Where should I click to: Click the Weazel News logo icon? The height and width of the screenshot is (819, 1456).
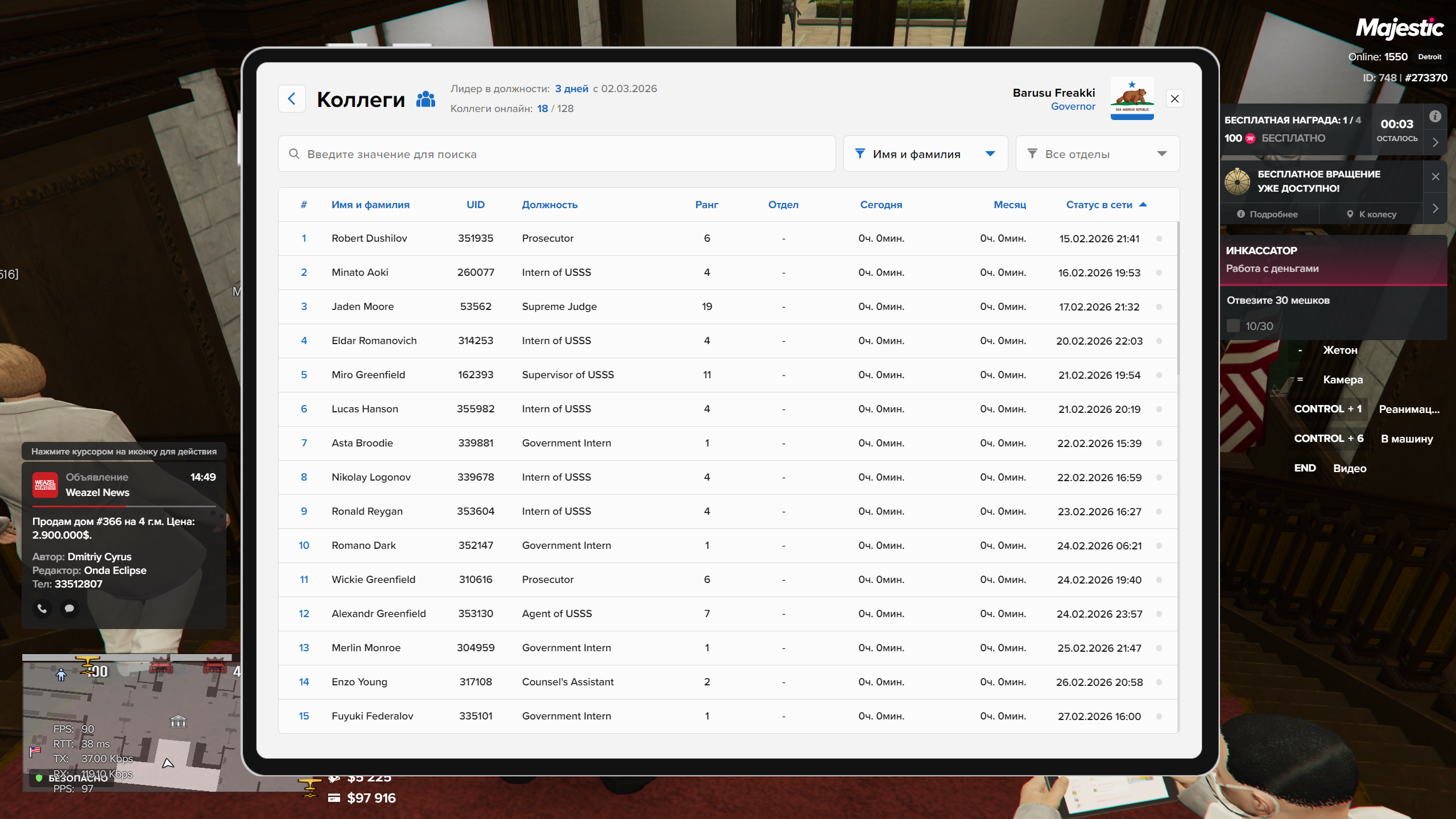click(45, 485)
